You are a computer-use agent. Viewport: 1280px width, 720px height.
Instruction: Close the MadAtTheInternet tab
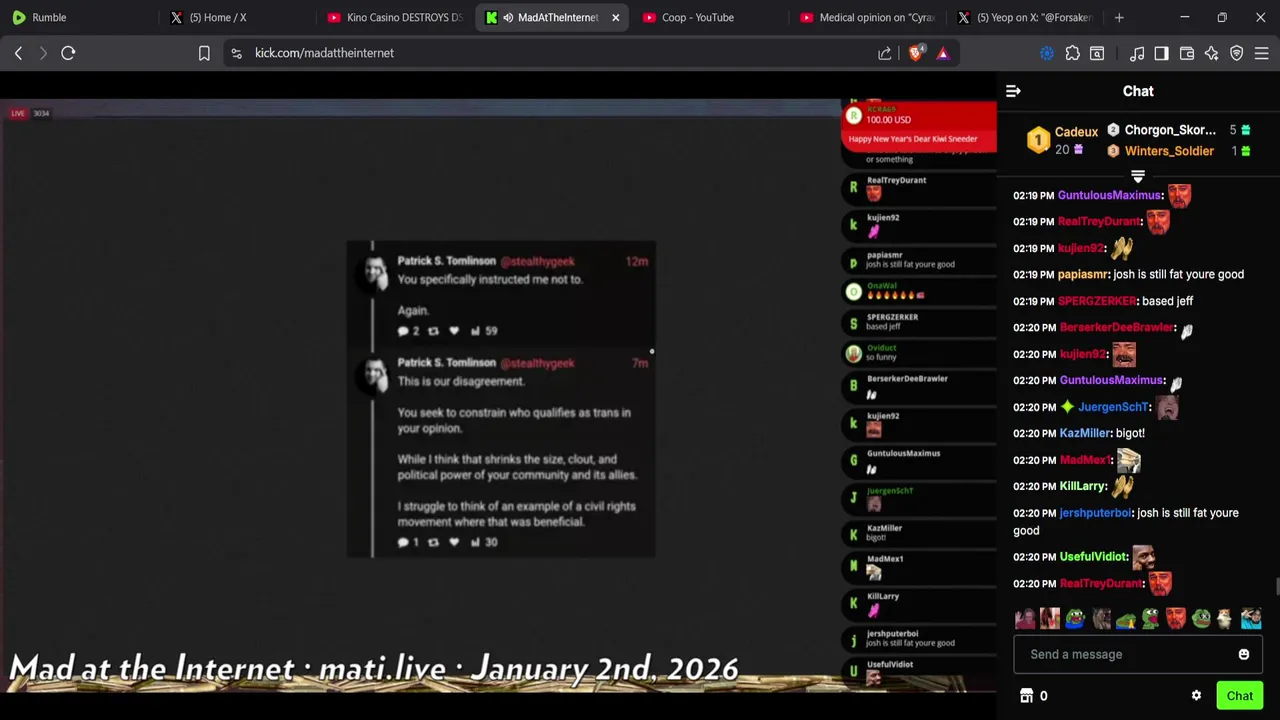615,17
